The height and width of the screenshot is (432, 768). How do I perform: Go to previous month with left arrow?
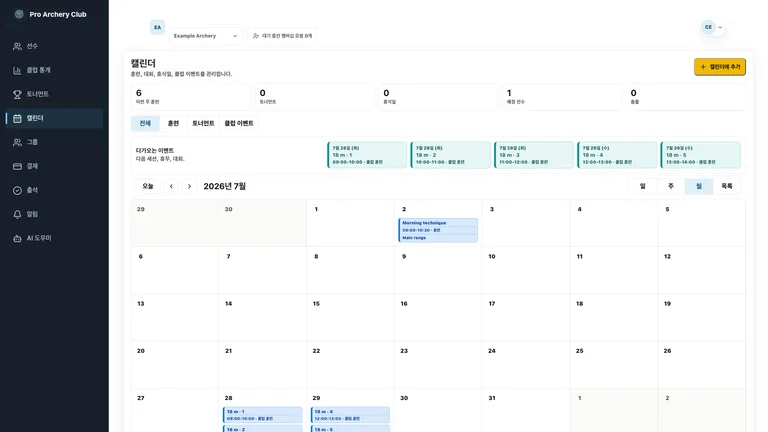tap(171, 186)
